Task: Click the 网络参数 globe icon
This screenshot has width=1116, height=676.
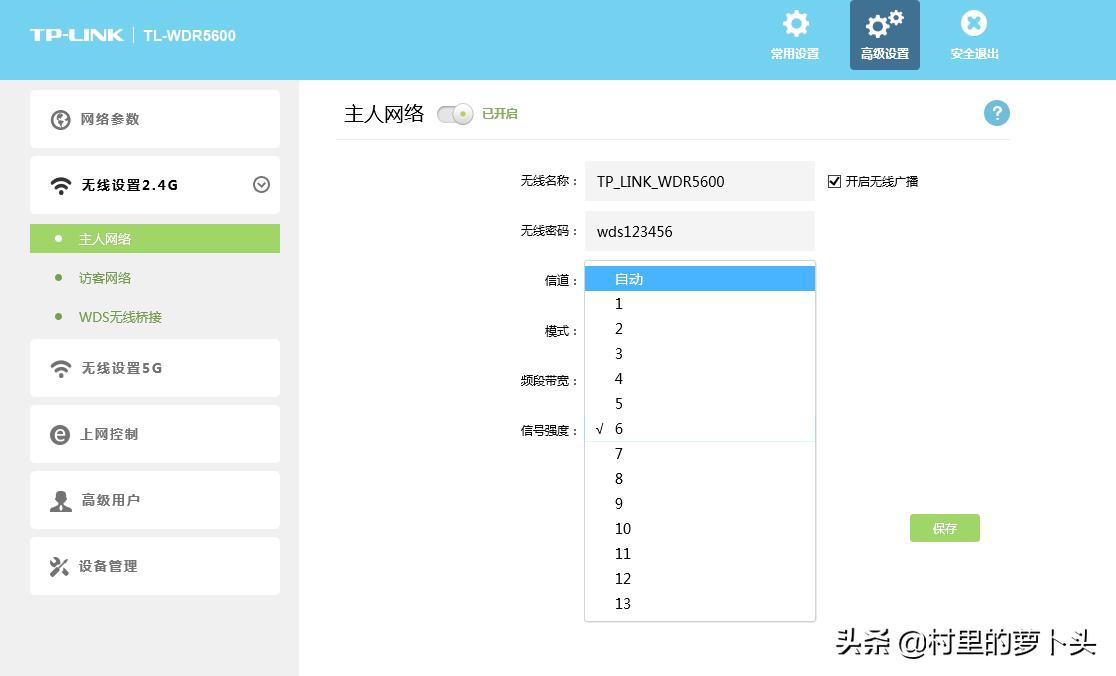Action: coord(62,118)
